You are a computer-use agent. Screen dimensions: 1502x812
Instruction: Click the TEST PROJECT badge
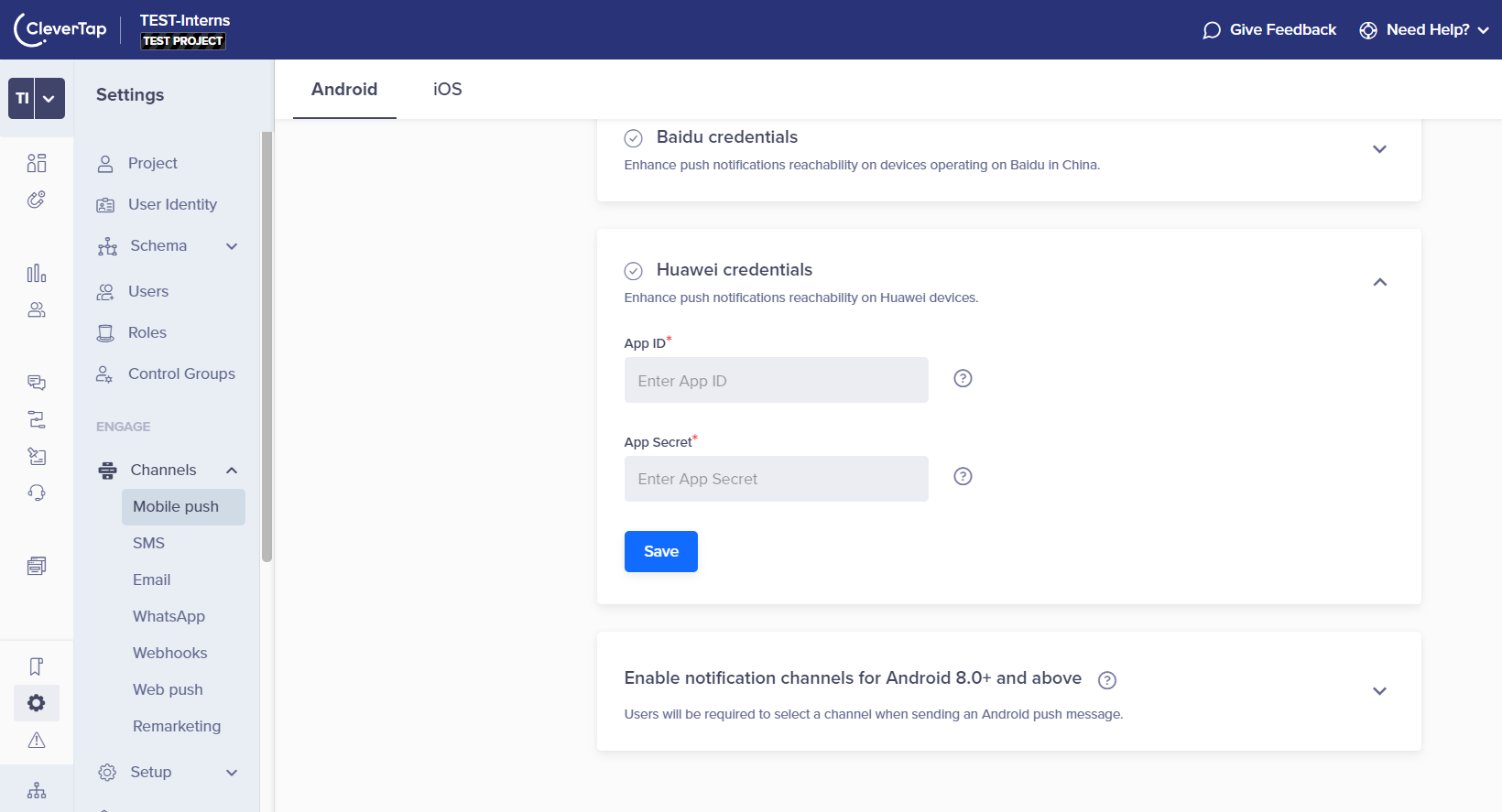point(183,41)
